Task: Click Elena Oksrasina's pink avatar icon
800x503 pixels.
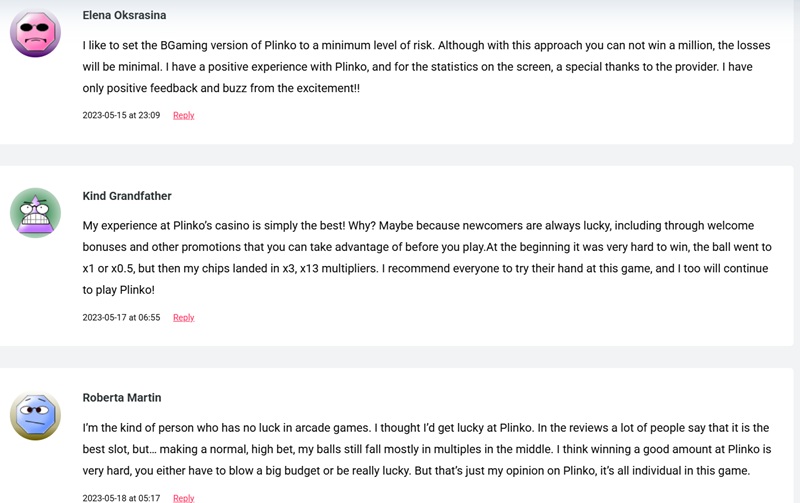Action: (x=35, y=32)
